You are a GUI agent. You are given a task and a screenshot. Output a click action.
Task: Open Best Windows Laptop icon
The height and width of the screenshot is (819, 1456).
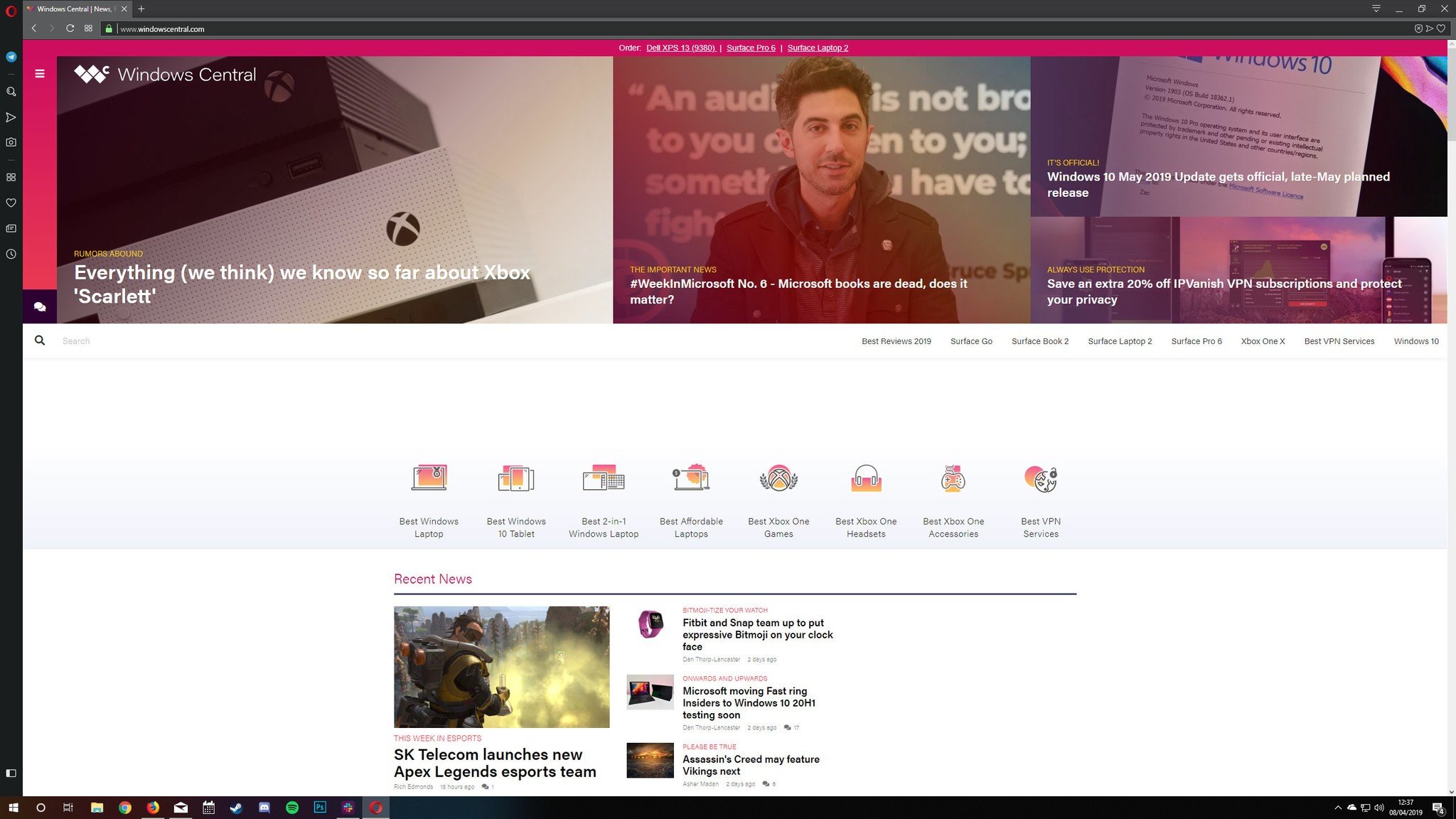coord(429,478)
